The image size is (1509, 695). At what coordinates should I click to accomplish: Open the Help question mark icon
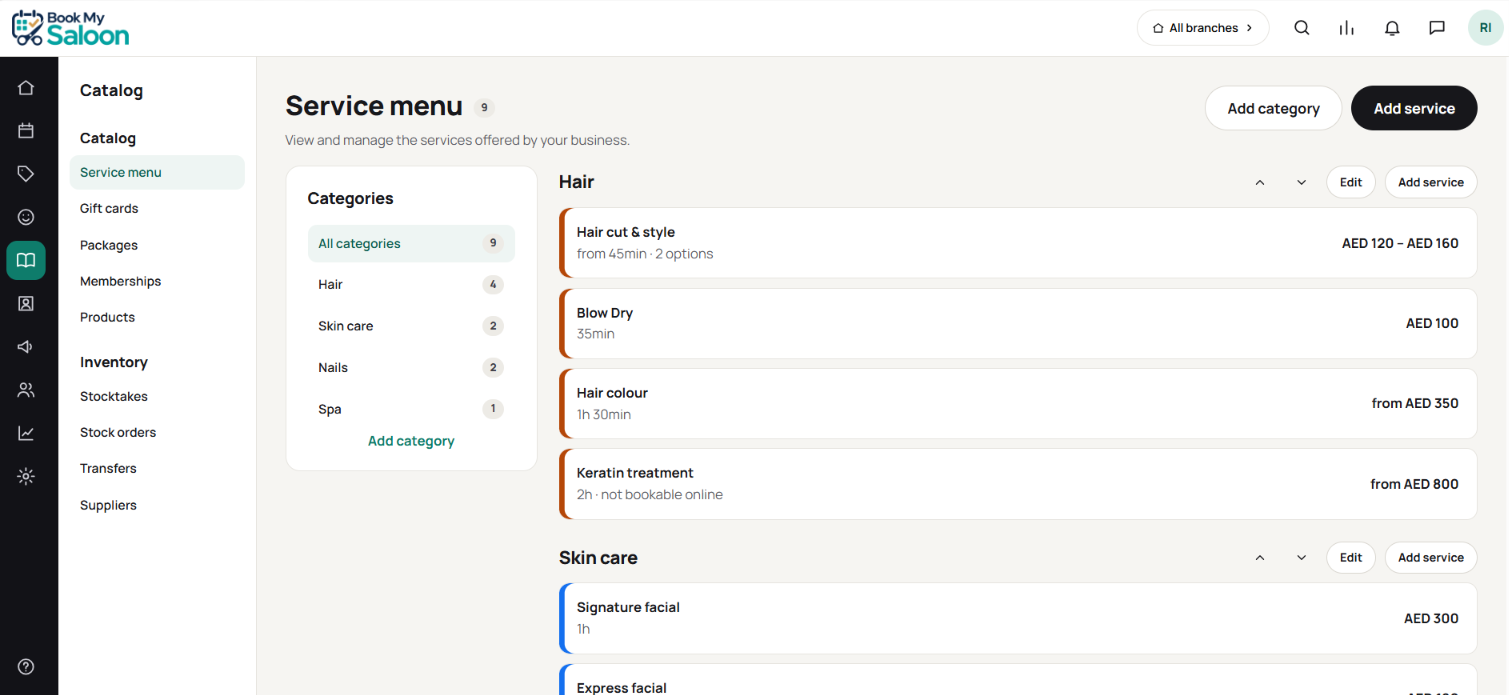tap(26, 667)
